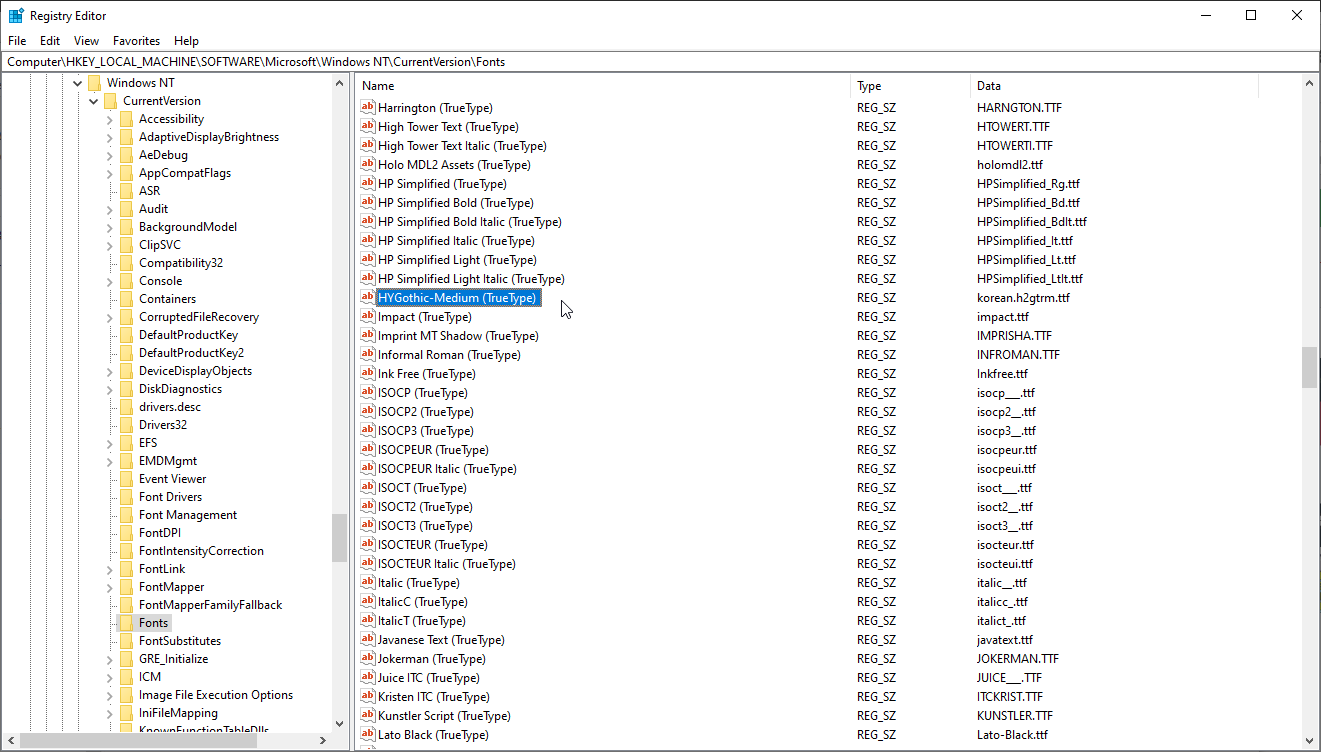Collapse the CurrentVersion tree node
Image resolution: width=1321 pixels, height=752 pixels.
pyautogui.click(x=93, y=101)
